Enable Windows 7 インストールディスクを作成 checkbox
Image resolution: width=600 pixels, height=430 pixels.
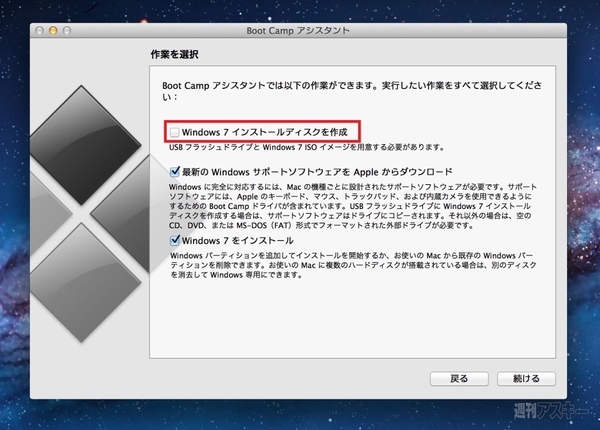(x=174, y=132)
